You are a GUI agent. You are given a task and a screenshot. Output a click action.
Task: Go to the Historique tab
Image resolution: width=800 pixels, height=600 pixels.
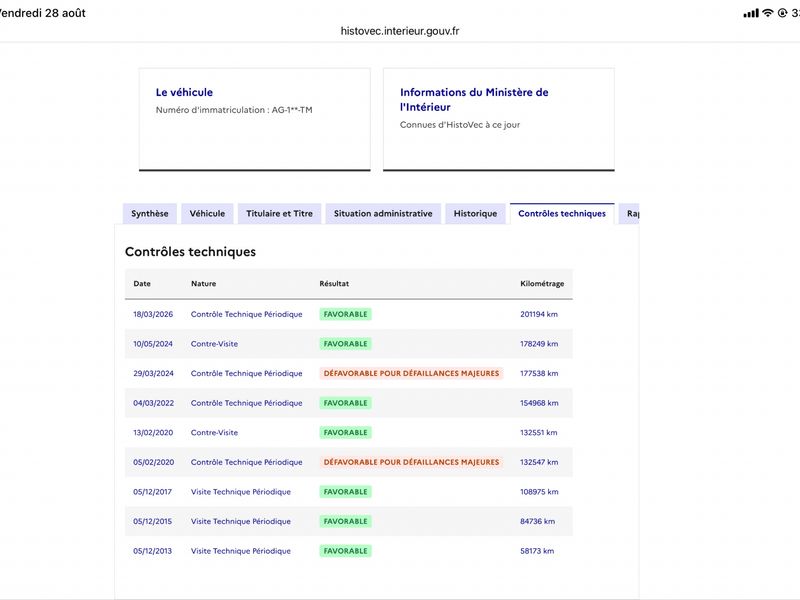[x=475, y=213]
